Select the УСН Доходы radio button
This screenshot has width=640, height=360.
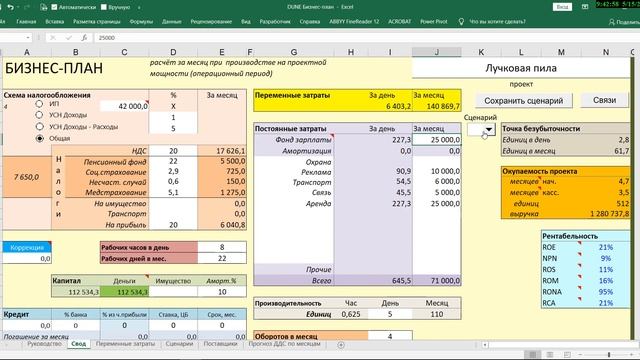tap(39, 115)
